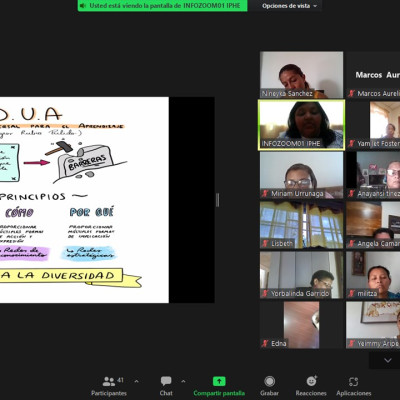The width and height of the screenshot is (400, 400).
Task: Click the Compartir pantalla label
Action: pos(219,393)
